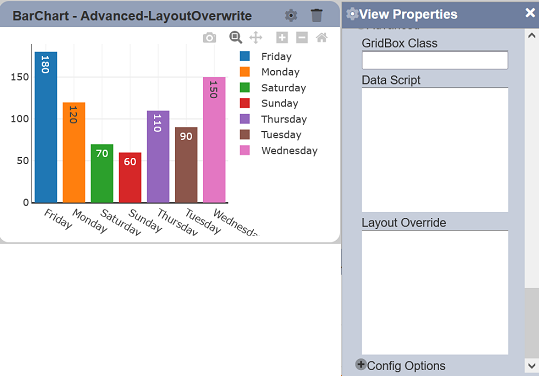
Task: Focus the Layout Override text area
Action: [435, 292]
